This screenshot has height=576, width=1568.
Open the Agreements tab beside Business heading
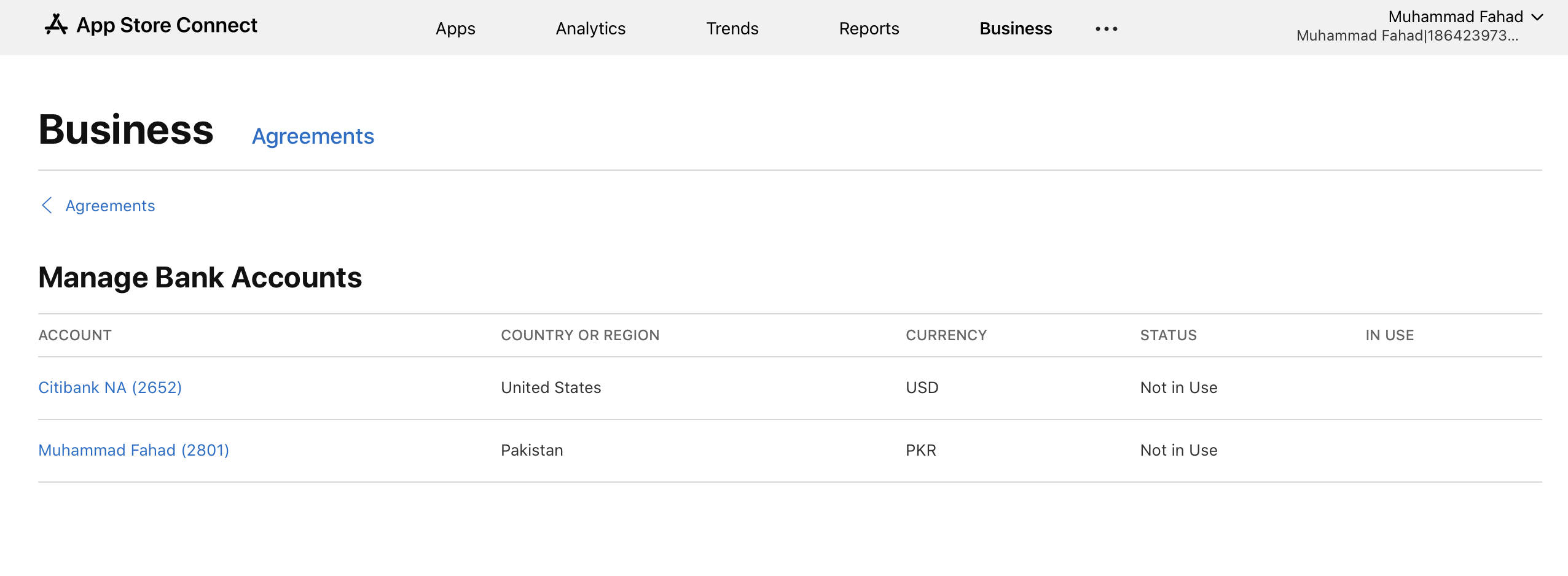tap(313, 136)
